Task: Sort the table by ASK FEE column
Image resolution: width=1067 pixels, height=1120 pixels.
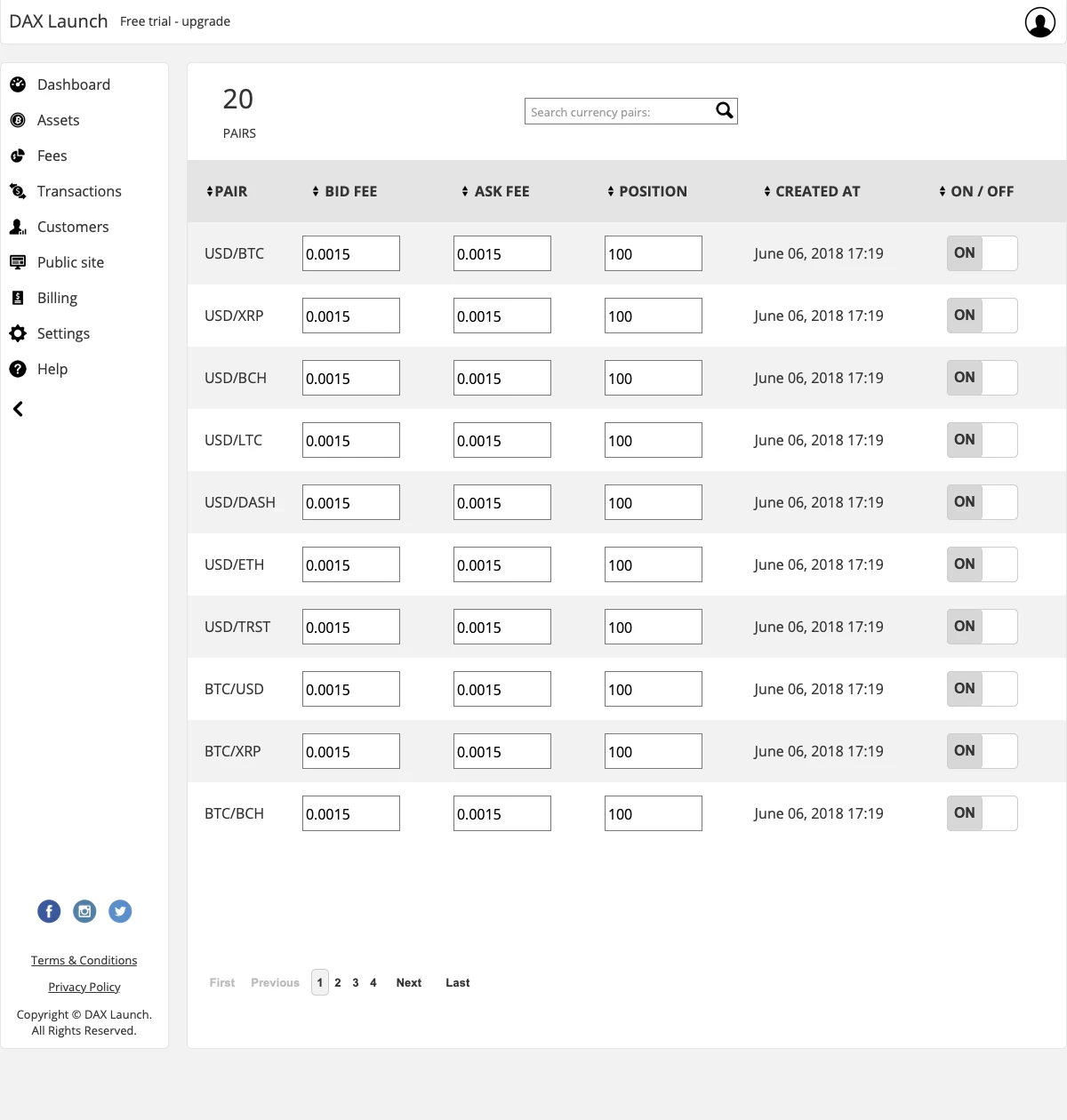Action: coord(495,191)
